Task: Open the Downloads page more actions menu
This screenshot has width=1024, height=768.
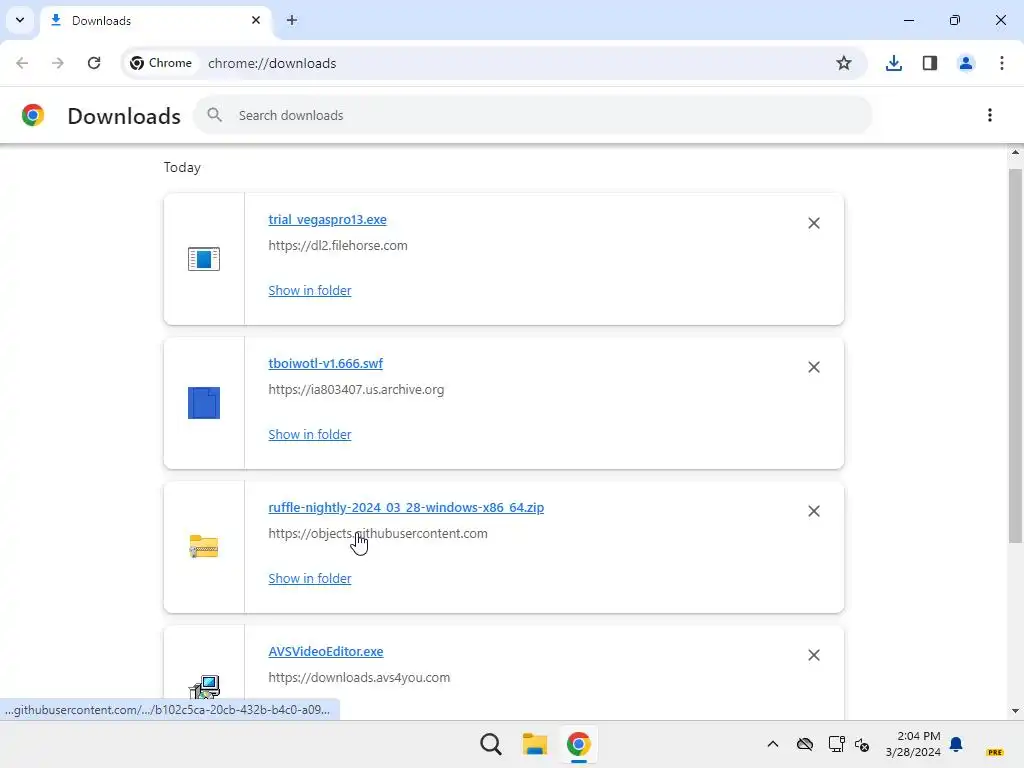Action: pyautogui.click(x=989, y=115)
